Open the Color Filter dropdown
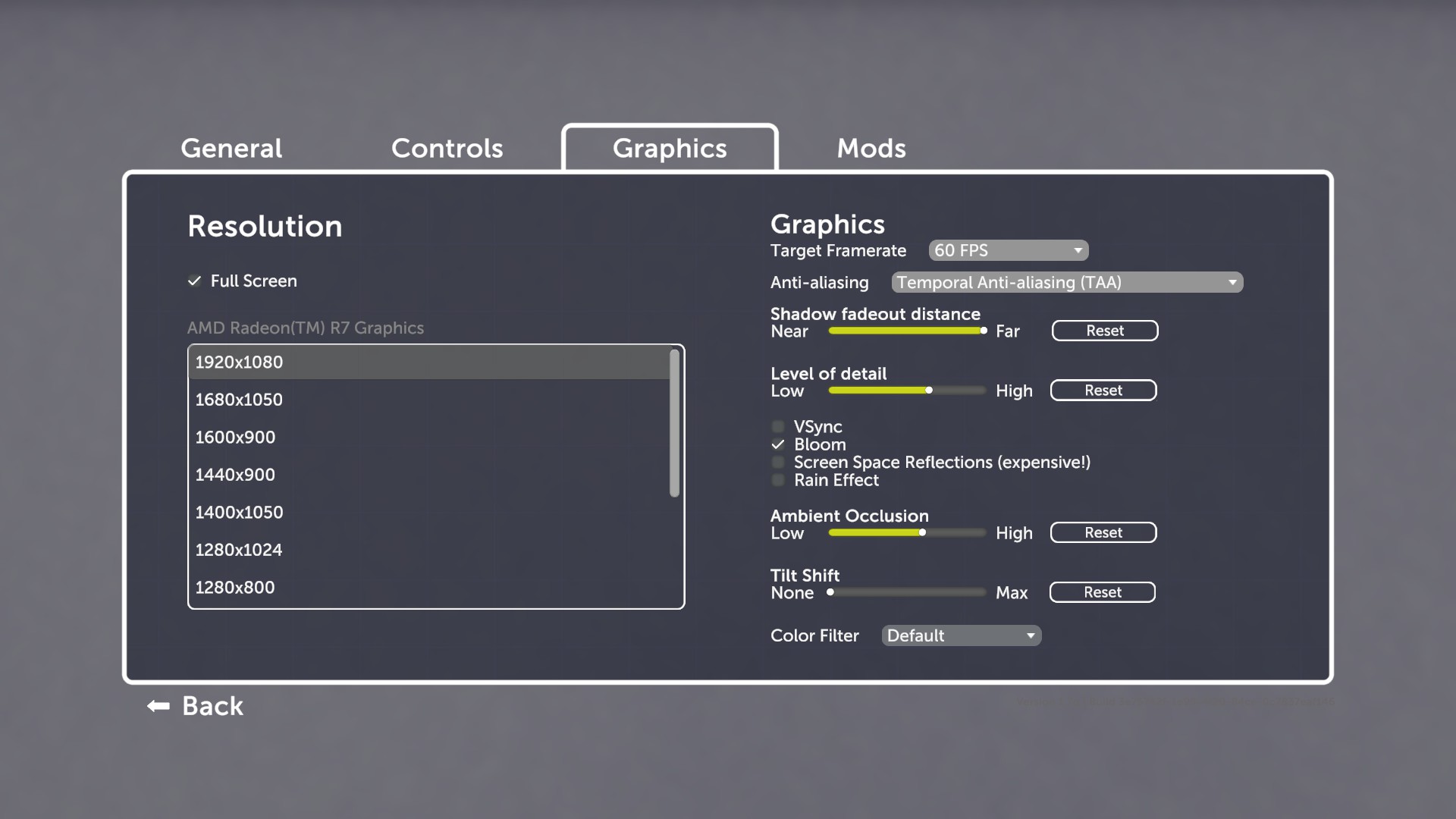The width and height of the screenshot is (1456, 819). tap(961, 635)
